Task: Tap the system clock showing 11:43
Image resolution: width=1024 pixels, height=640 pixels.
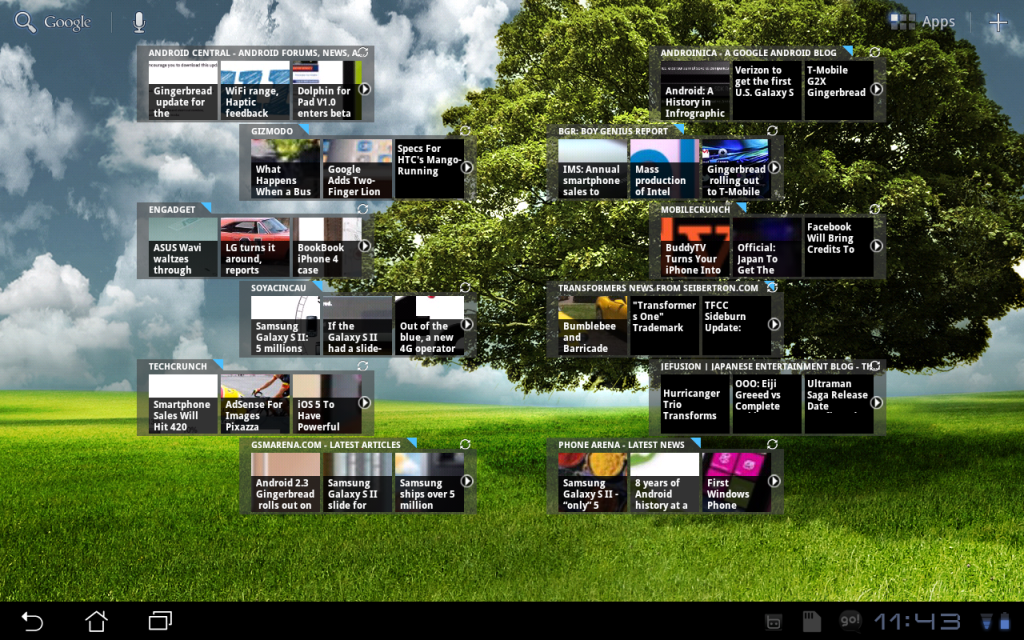Action: [917, 621]
